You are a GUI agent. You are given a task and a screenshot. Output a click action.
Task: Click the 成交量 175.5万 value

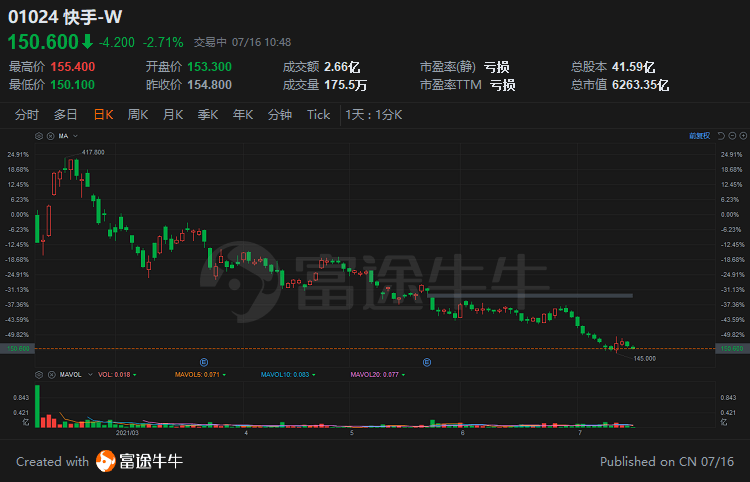[x=345, y=85]
